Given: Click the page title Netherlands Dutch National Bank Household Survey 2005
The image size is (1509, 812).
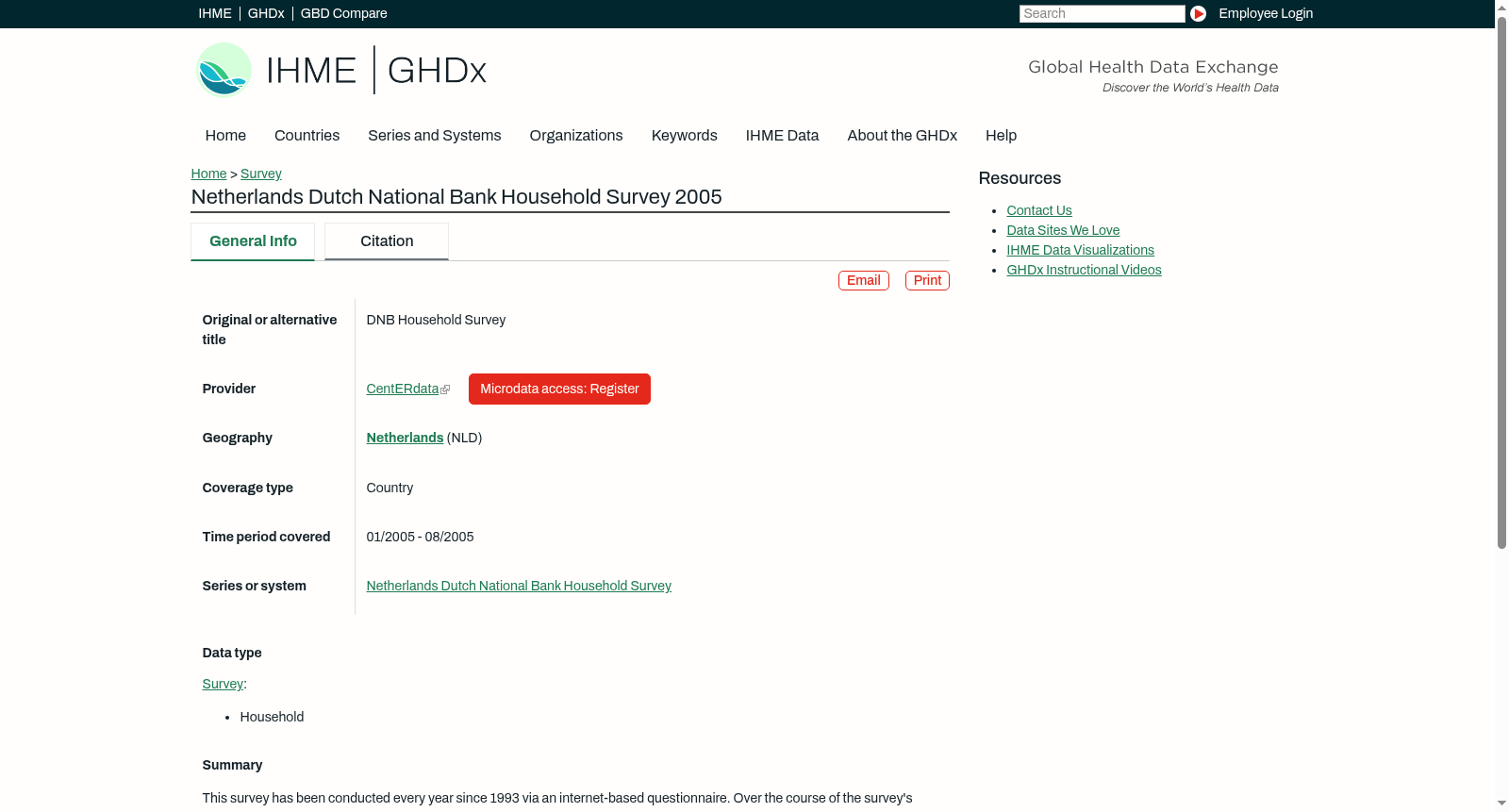Looking at the screenshot, I should (x=456, y=196).
